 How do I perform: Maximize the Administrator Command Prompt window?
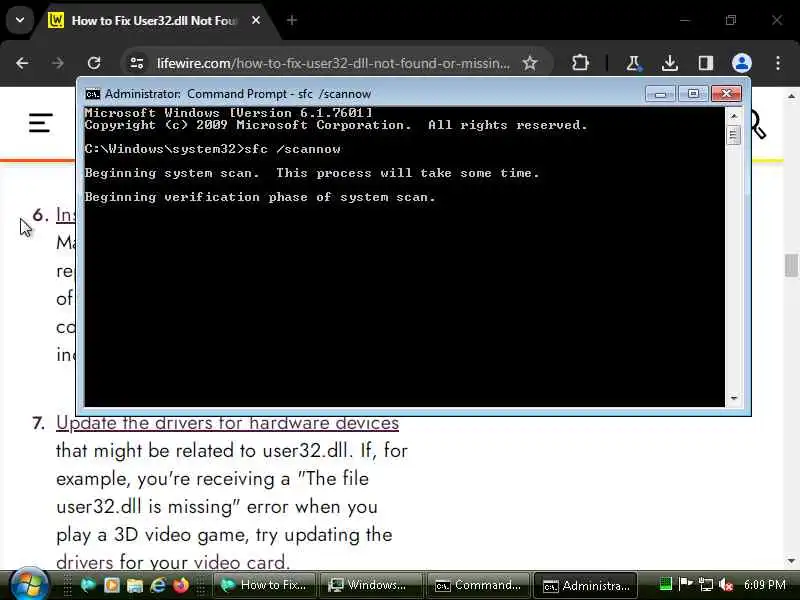pyautogui.click(x=693, y=94)
